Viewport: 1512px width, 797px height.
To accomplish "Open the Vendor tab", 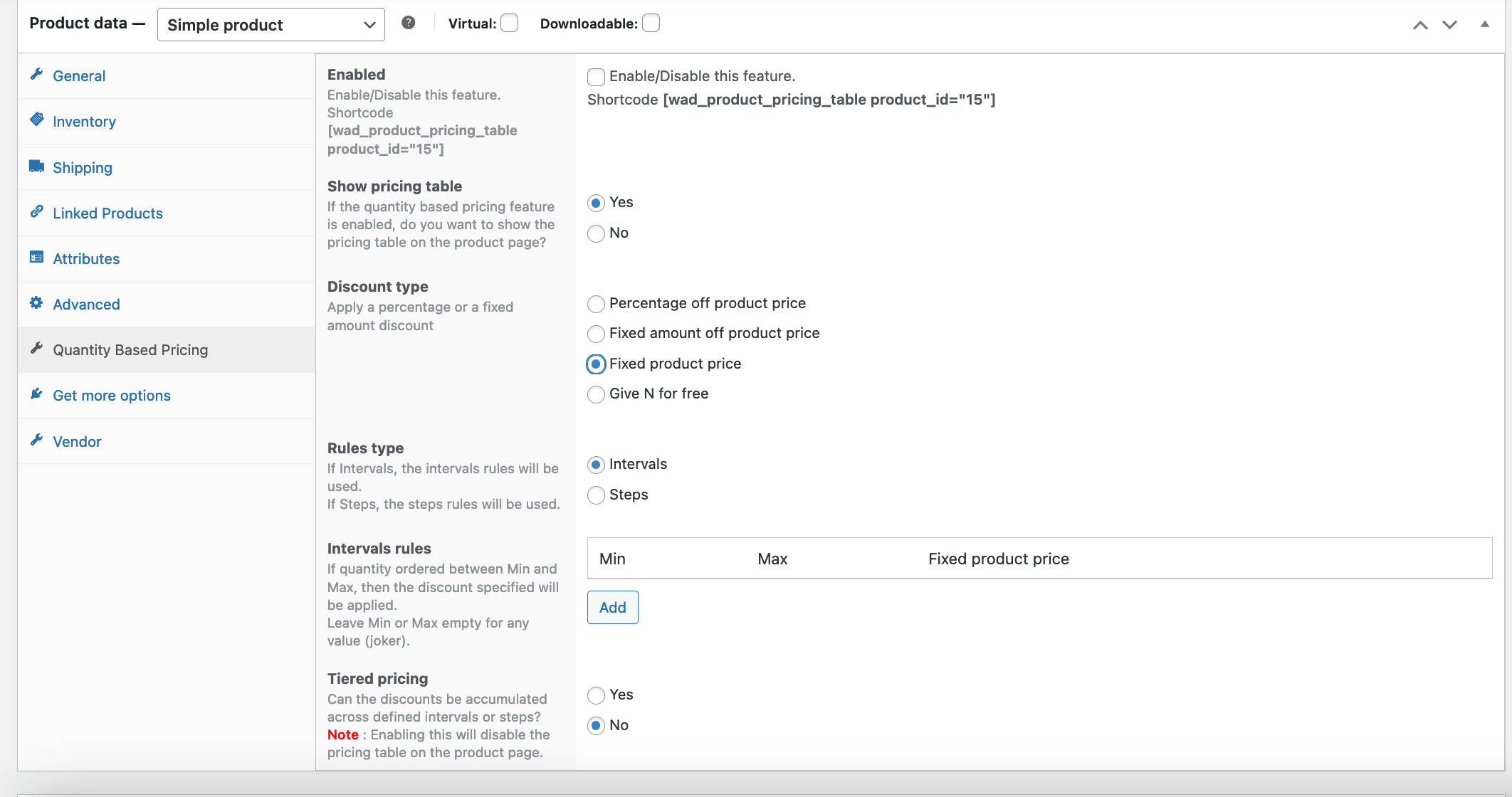I will pos(167,441).
